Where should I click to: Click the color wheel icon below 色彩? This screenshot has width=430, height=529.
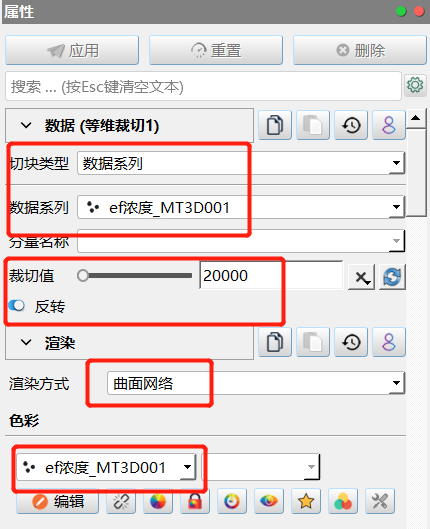[157, 501]
